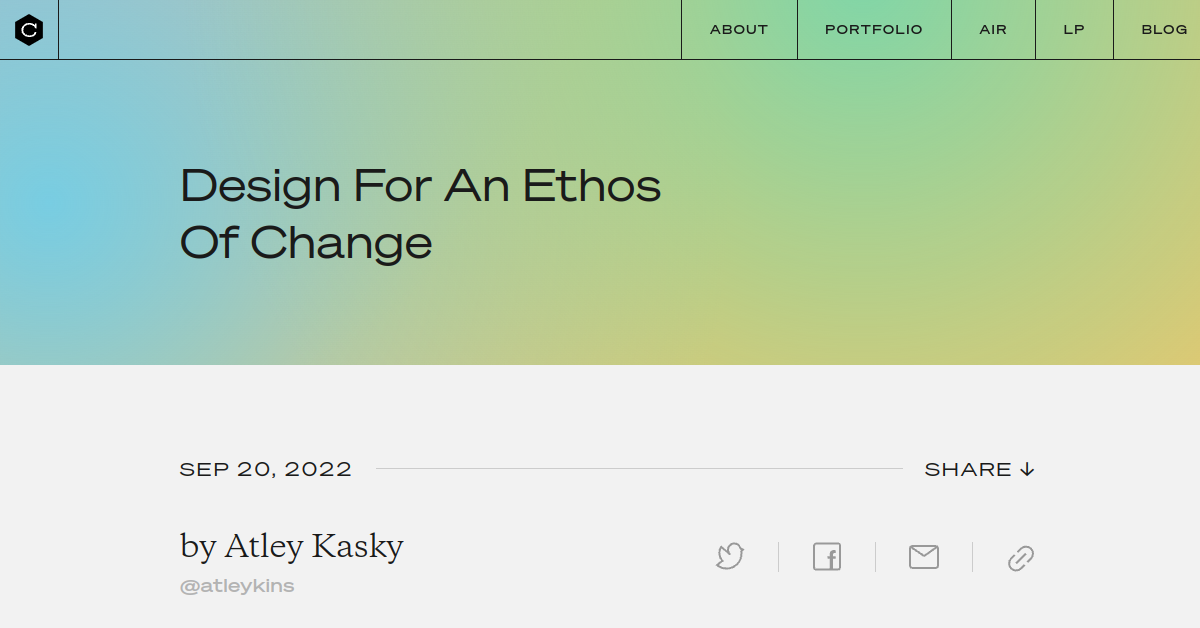Viewport: 1200px width, 628px height.
Task: Open the BLOG tab
Action: click(1164, 29)
